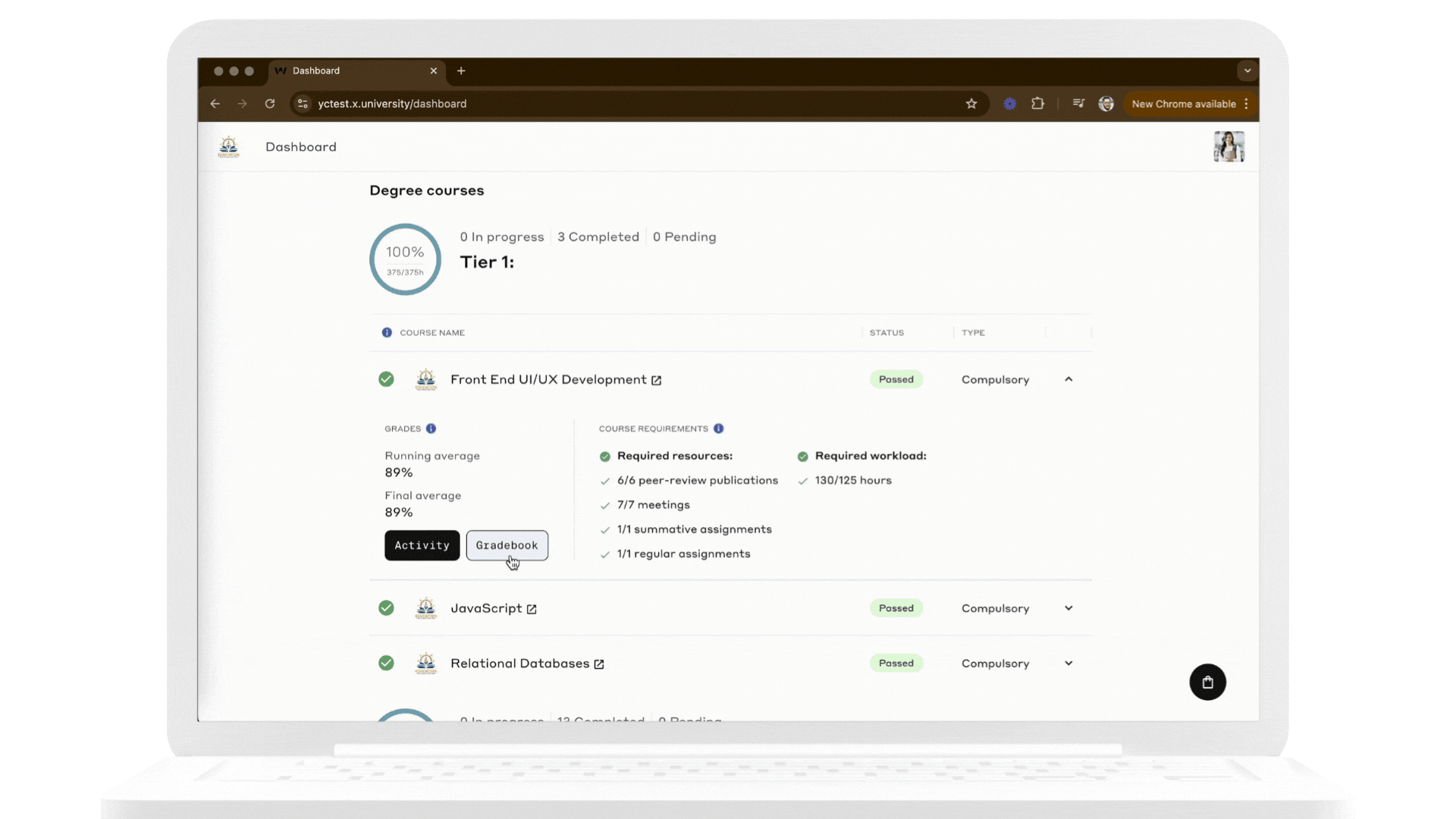Open the Chrome three-dot menu
Viewport: 1456px width, 819px height.
coord(1247,104)
